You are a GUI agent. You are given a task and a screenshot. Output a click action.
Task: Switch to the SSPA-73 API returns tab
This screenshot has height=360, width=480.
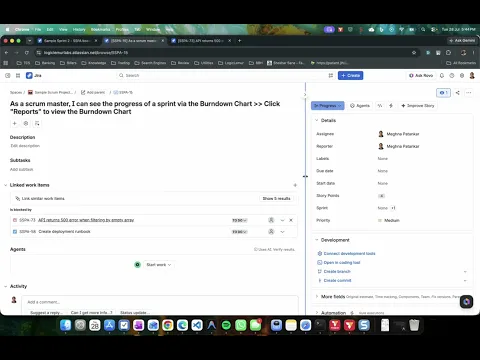[200, 41]
